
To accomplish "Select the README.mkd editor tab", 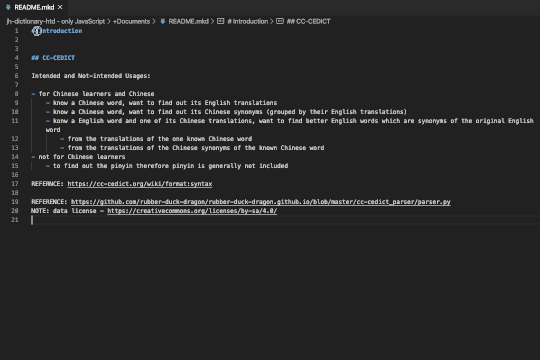I will tap(34, 7).
